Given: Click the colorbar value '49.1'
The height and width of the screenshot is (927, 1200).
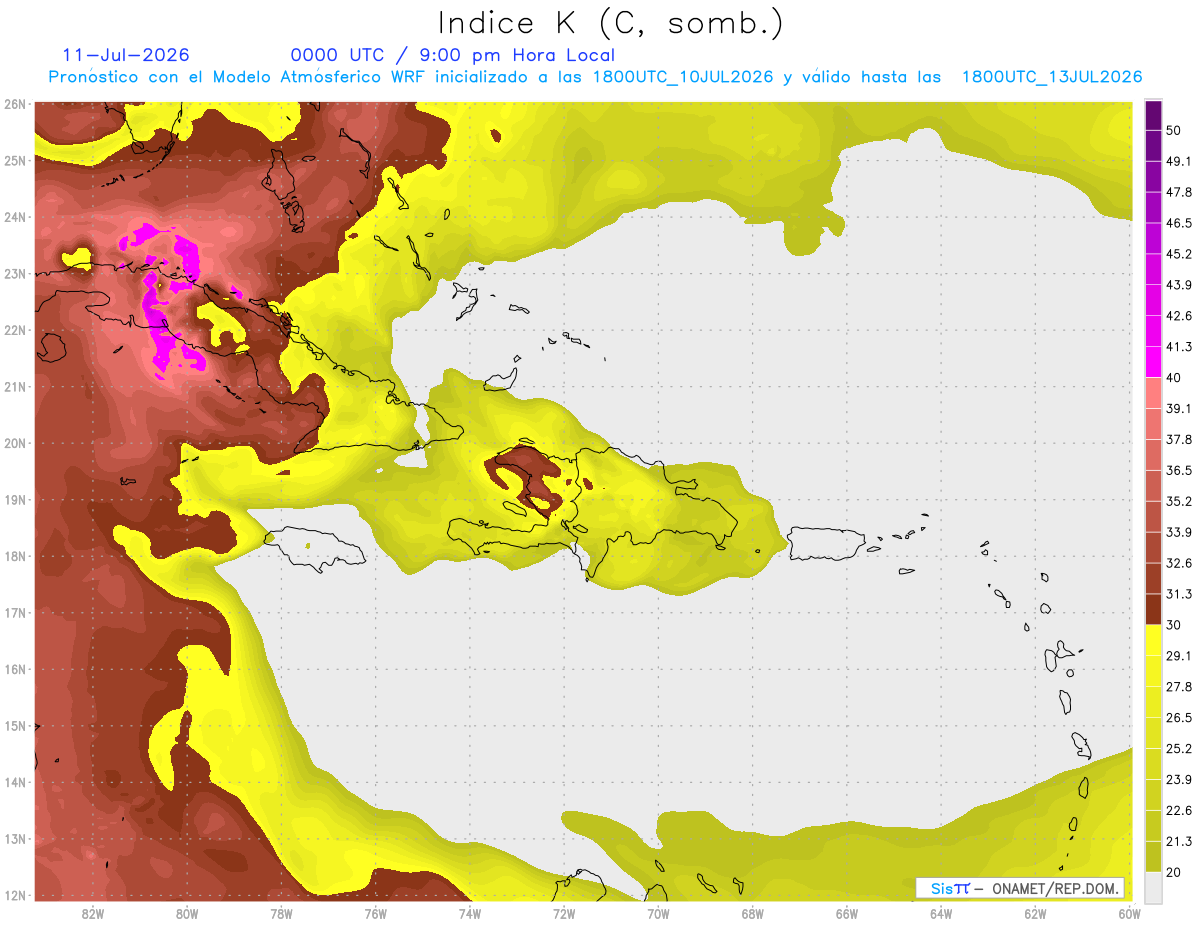Looking at the screenshot, I should pos(1179,161).
